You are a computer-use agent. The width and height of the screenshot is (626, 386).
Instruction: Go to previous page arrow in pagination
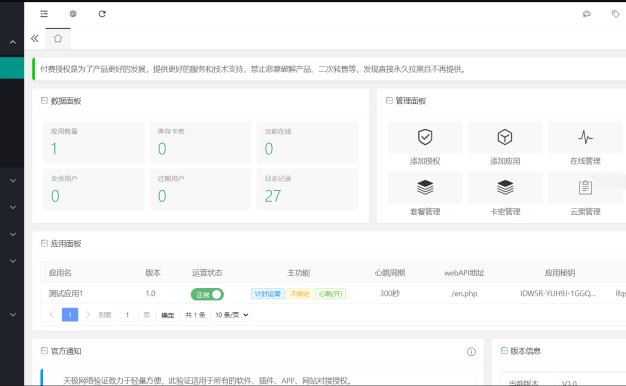[52, 315]
